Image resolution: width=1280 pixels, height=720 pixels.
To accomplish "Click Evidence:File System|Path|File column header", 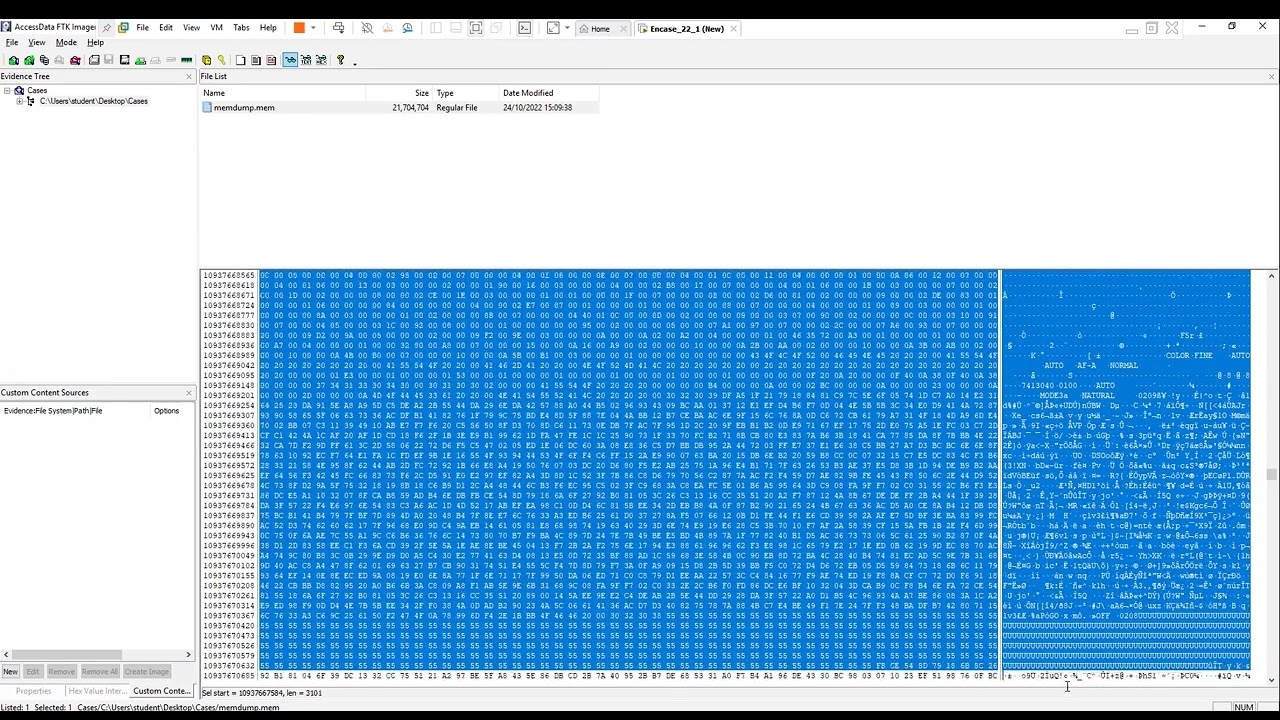I will [x=75, y=411].
